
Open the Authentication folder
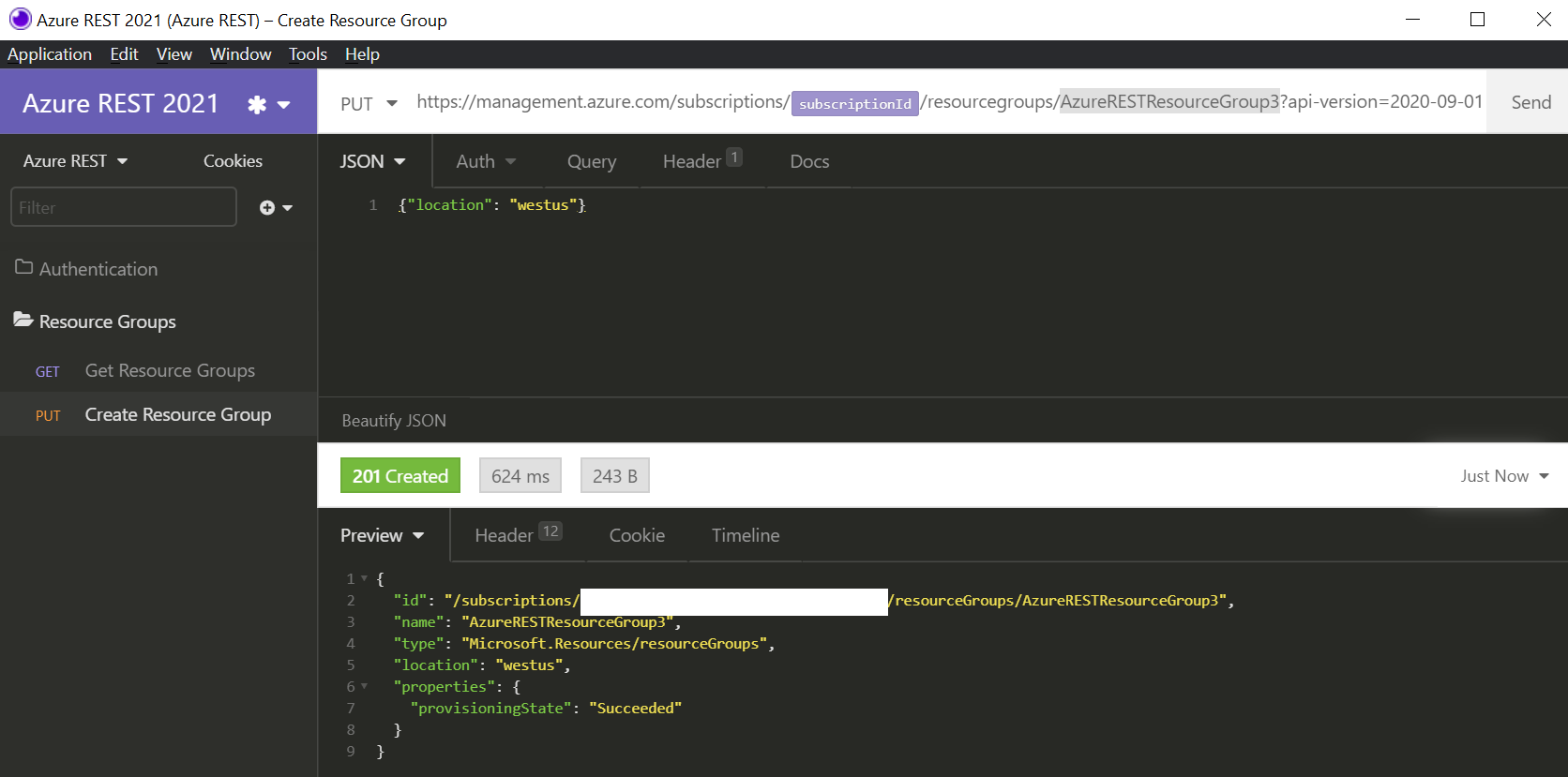98,269
